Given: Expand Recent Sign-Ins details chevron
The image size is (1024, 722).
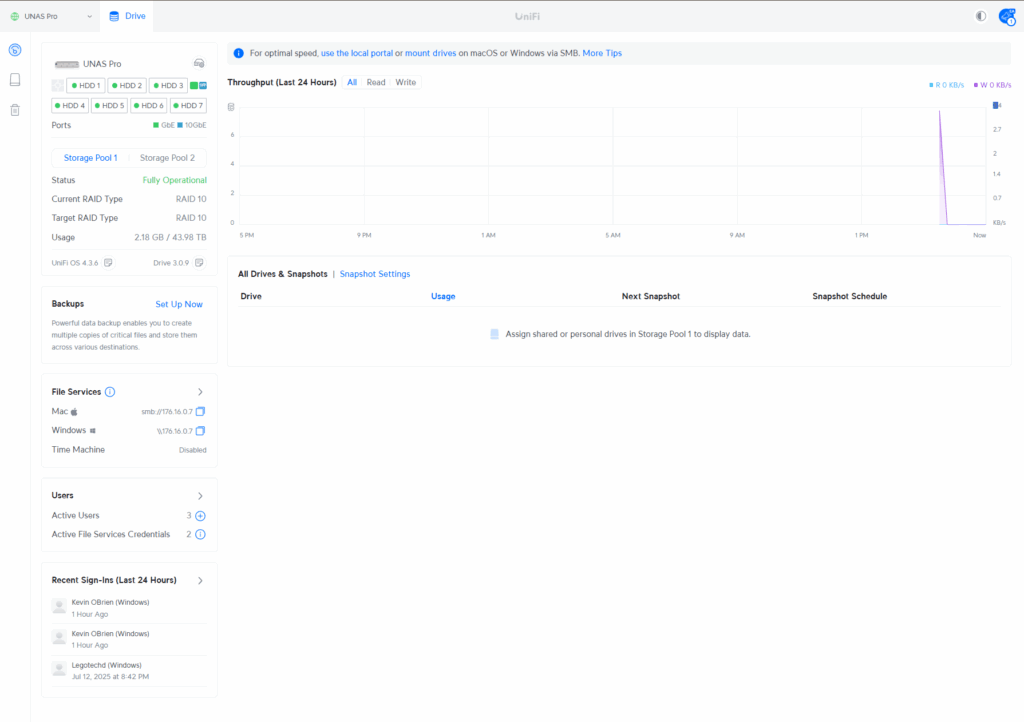Looking at the screenshot, I should point(200,581).
